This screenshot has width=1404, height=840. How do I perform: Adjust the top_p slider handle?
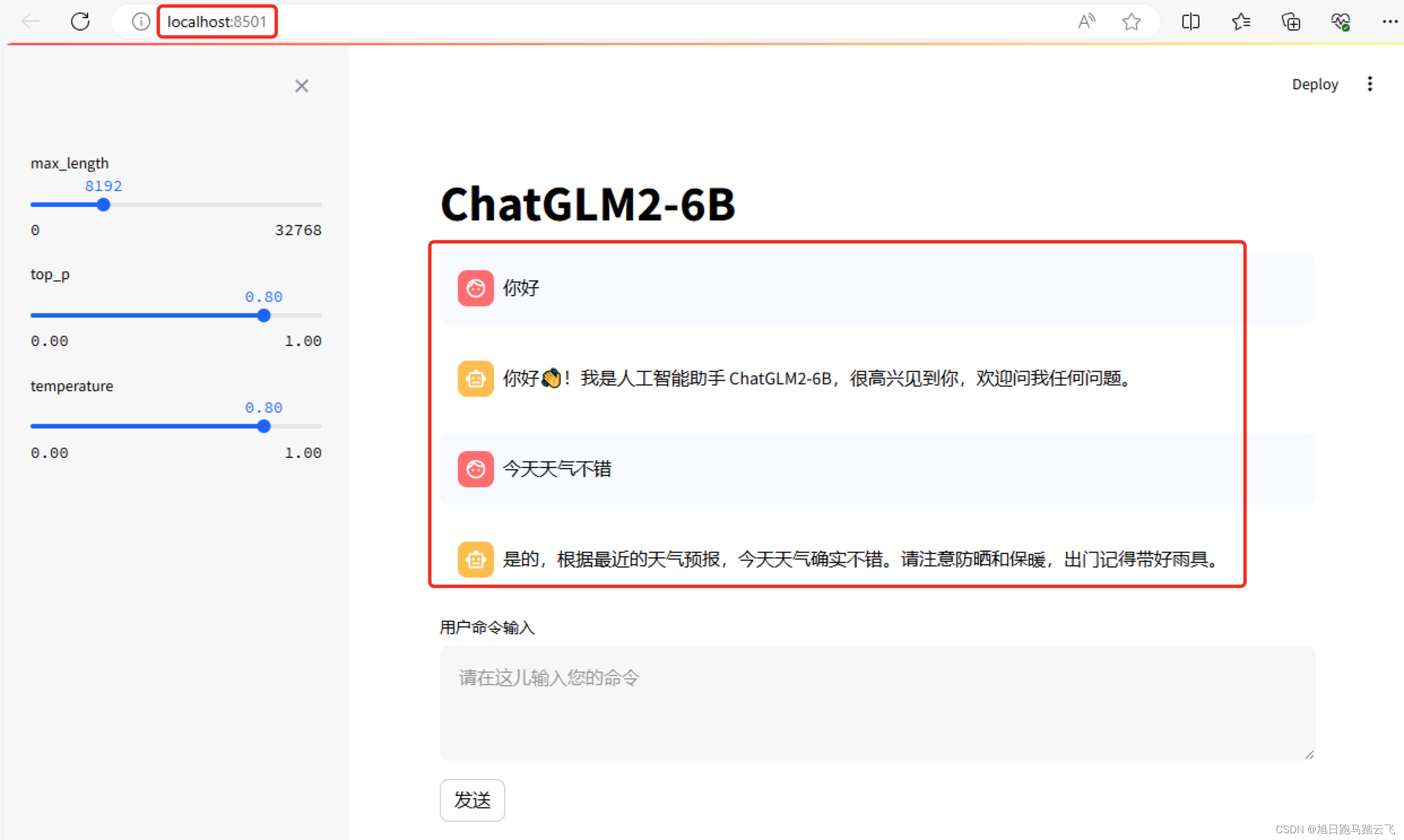pyautogui.click(x=264, y=316)
